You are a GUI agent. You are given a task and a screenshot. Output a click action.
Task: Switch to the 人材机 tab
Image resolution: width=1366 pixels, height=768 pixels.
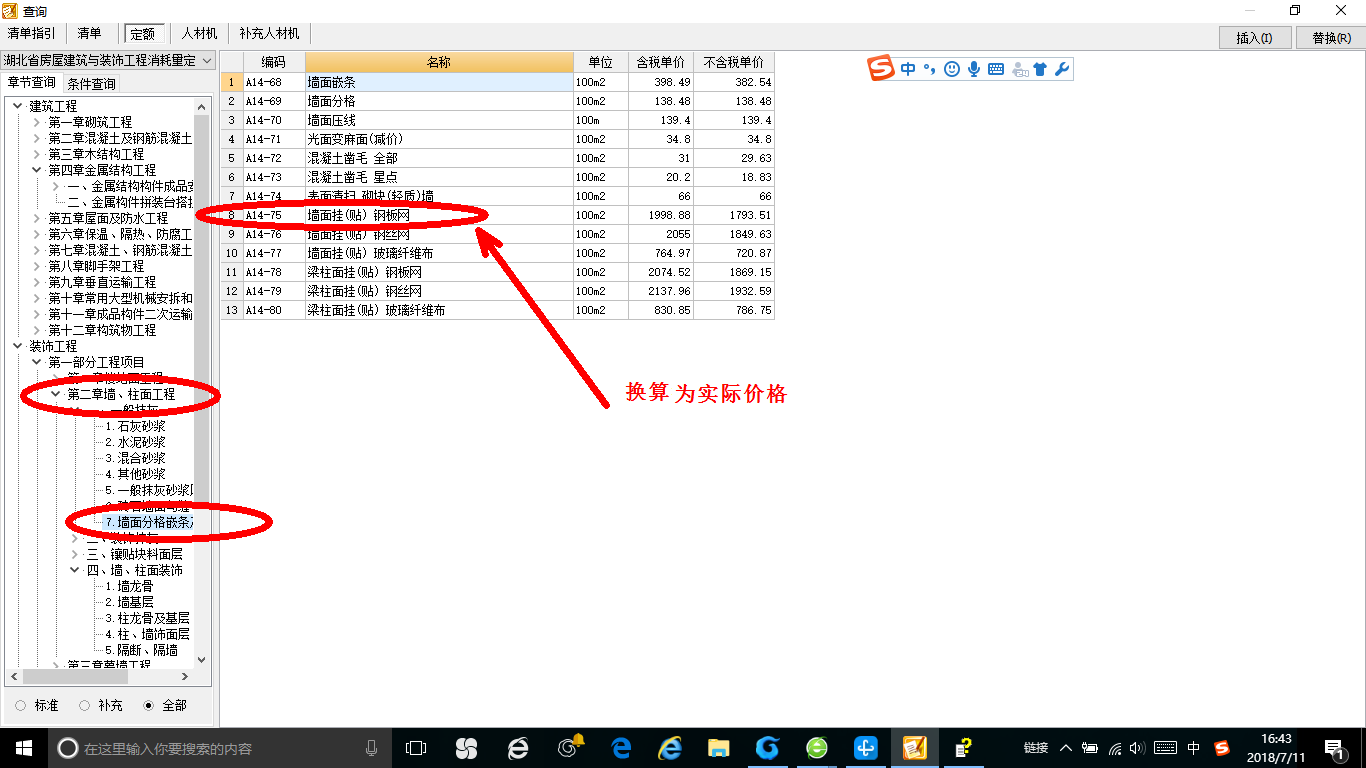point(199,34)
